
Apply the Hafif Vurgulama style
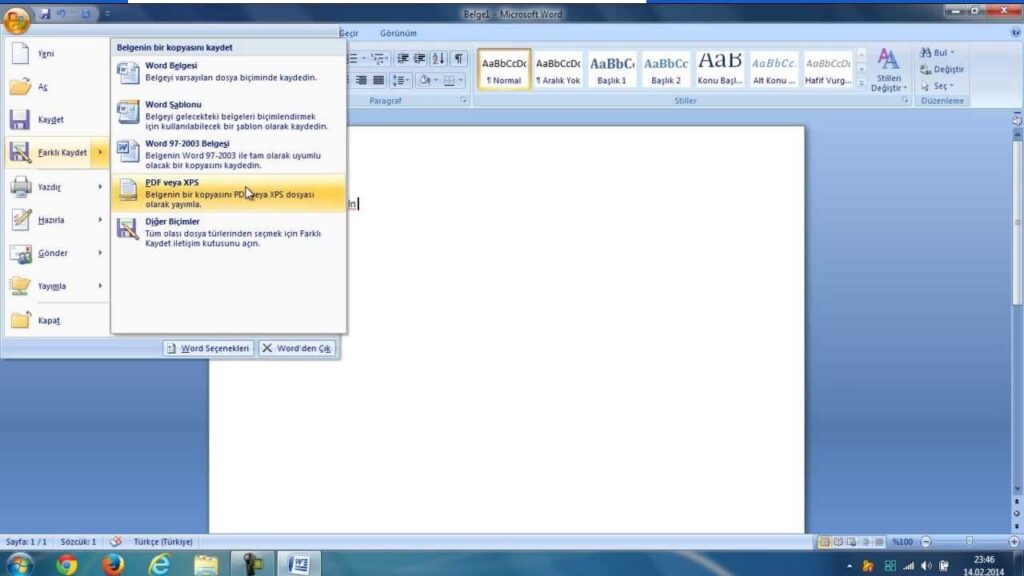(x=827, y=69)
